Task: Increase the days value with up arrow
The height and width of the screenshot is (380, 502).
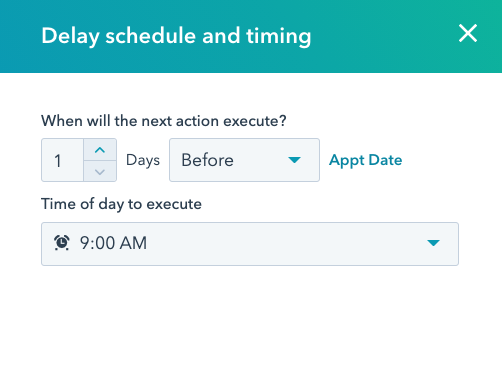Action: coord(100,150)
